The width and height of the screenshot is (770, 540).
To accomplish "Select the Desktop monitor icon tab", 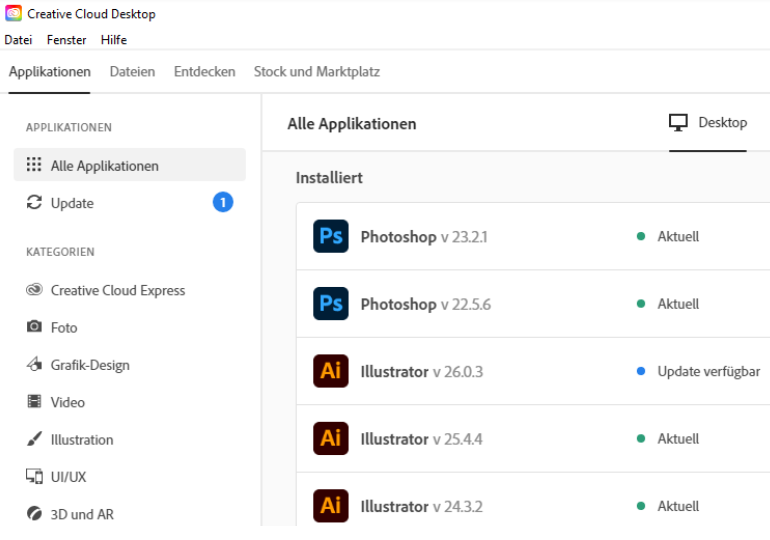I will tap(707, 123).
